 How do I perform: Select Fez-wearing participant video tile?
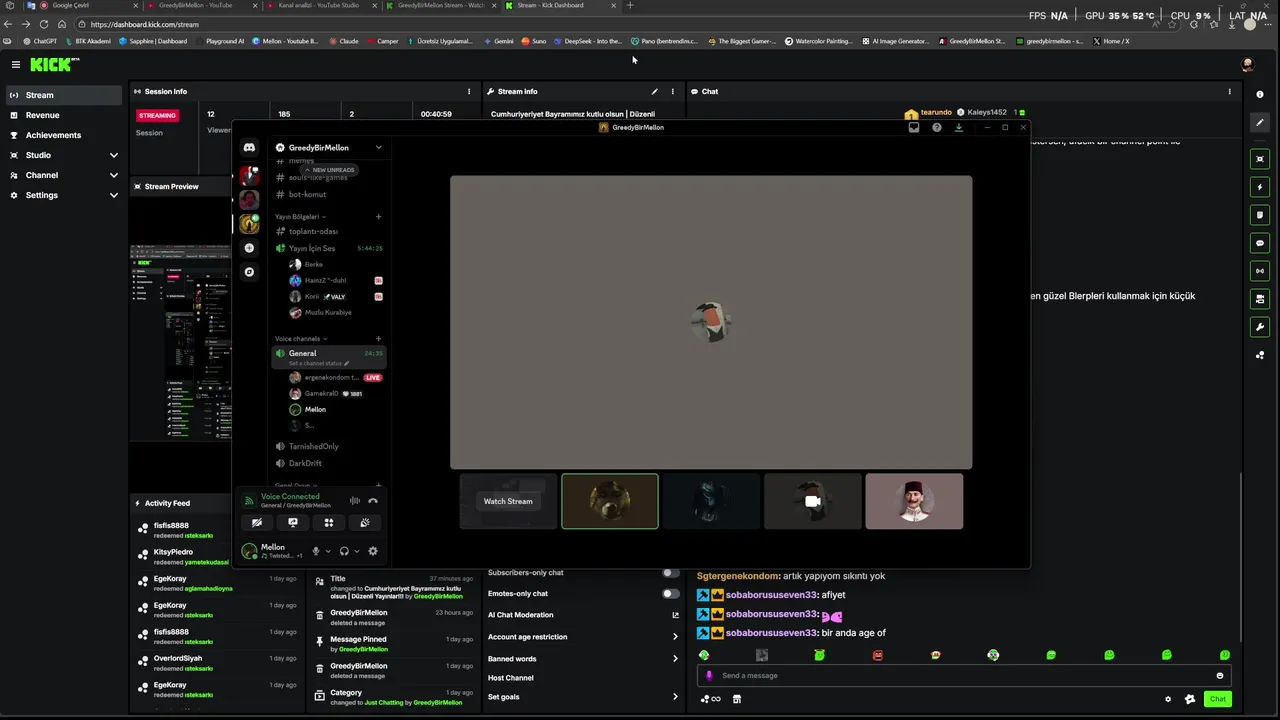click(x=914, y=501)
